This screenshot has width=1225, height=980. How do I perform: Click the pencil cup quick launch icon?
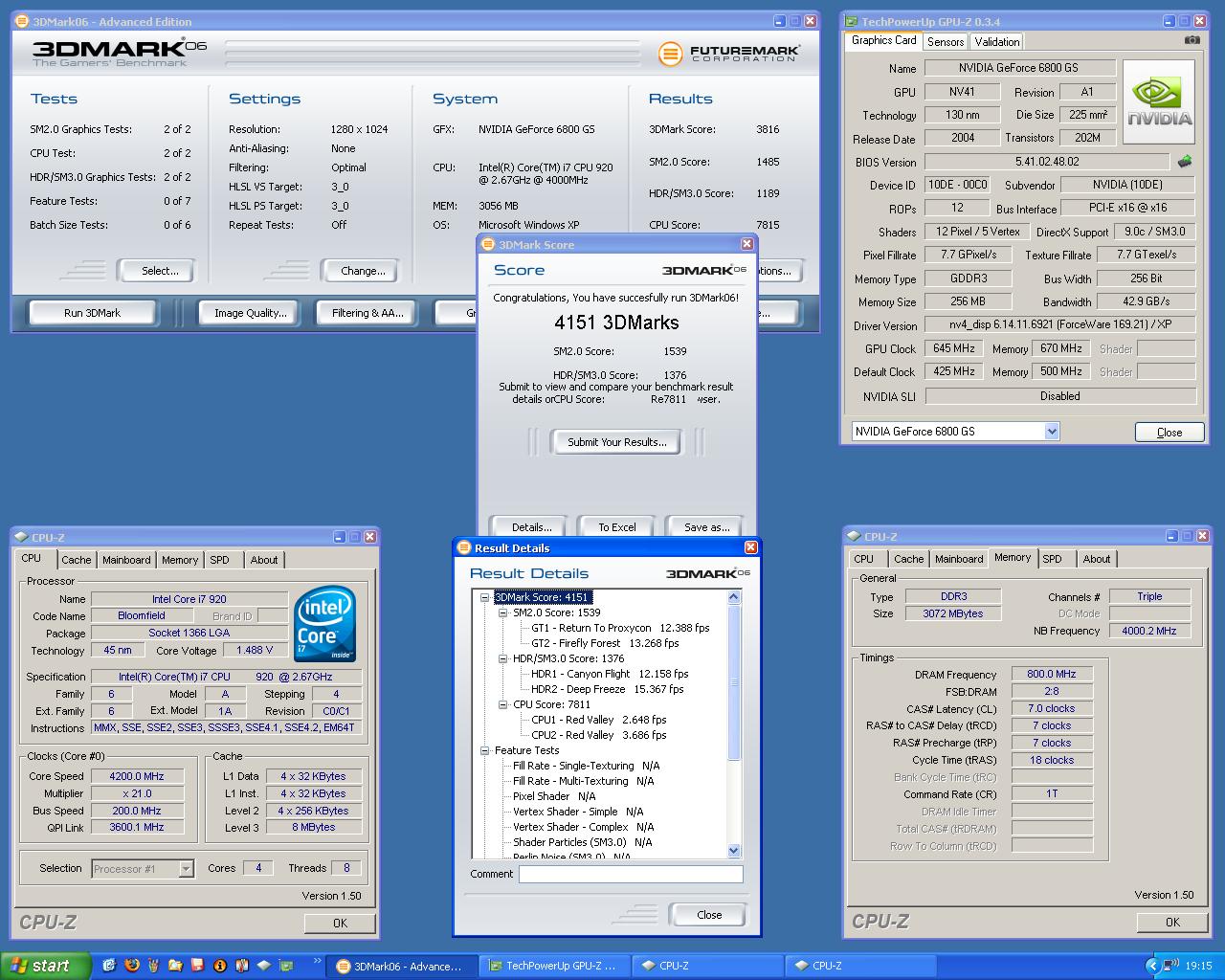pyautogui.click(x=153, y=966)
